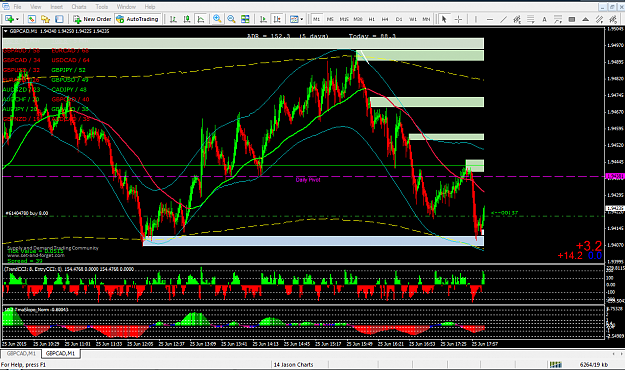Click '25 Jun 15:49' on time axis

point(359,343)
